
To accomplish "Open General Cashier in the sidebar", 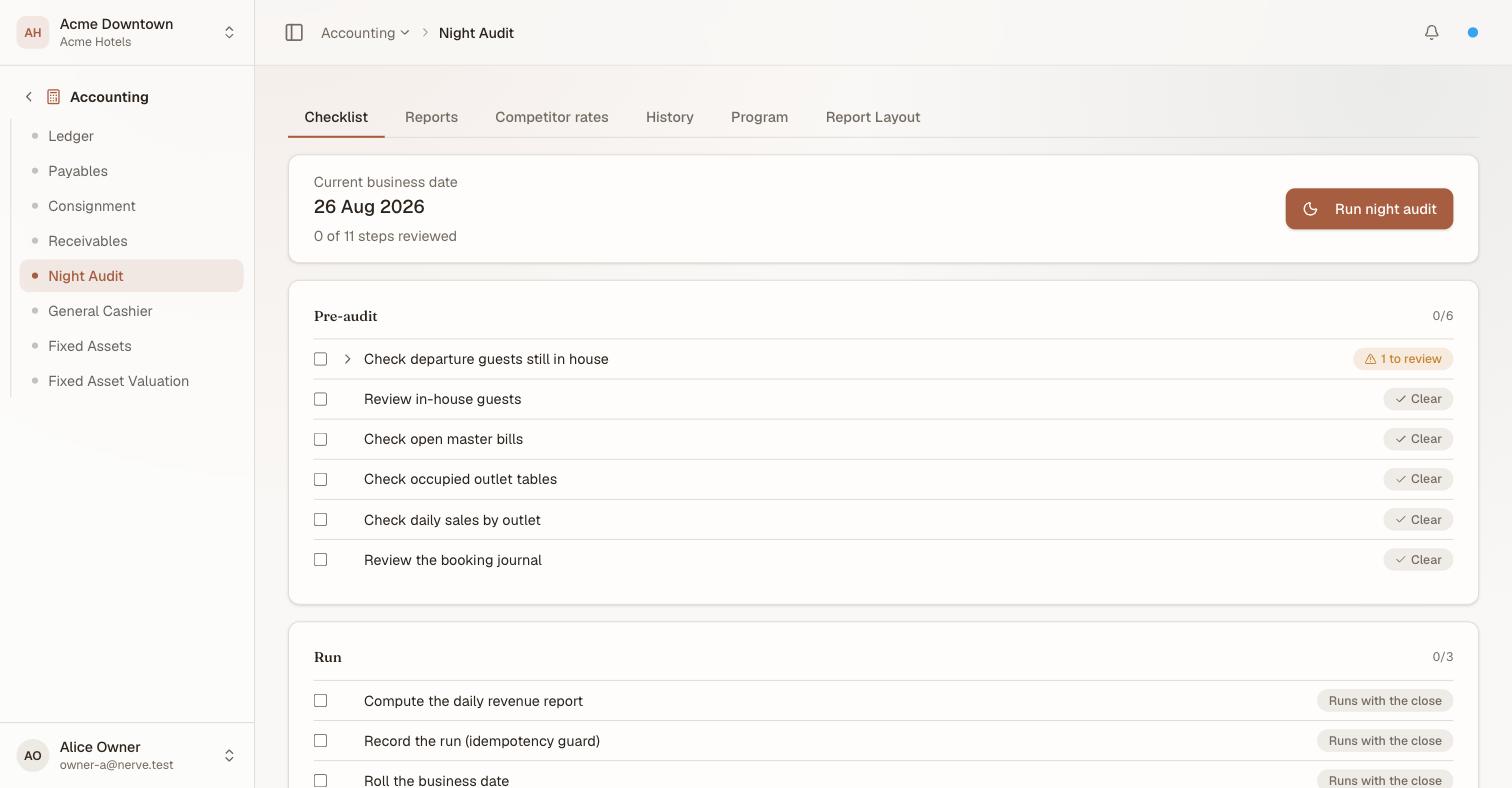I will 131,311.
